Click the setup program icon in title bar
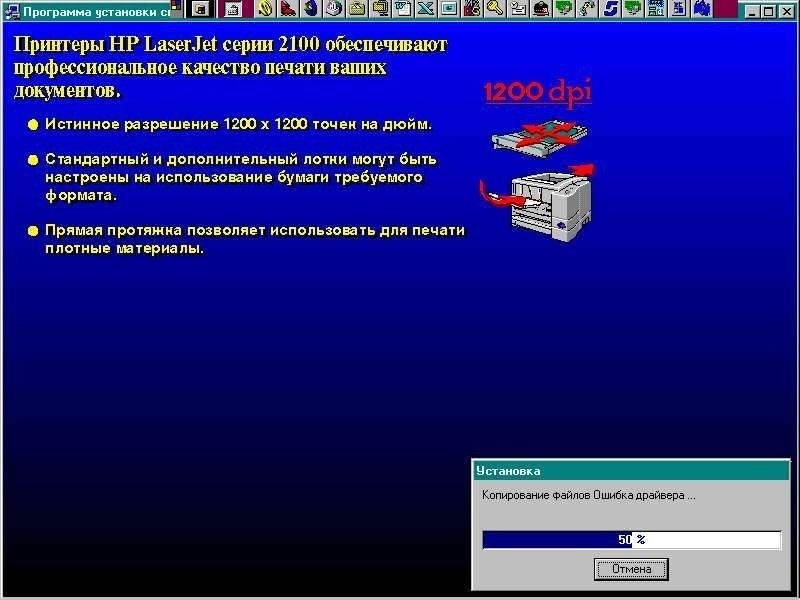This screenshot has width=800, height=600. pos(12,10)
